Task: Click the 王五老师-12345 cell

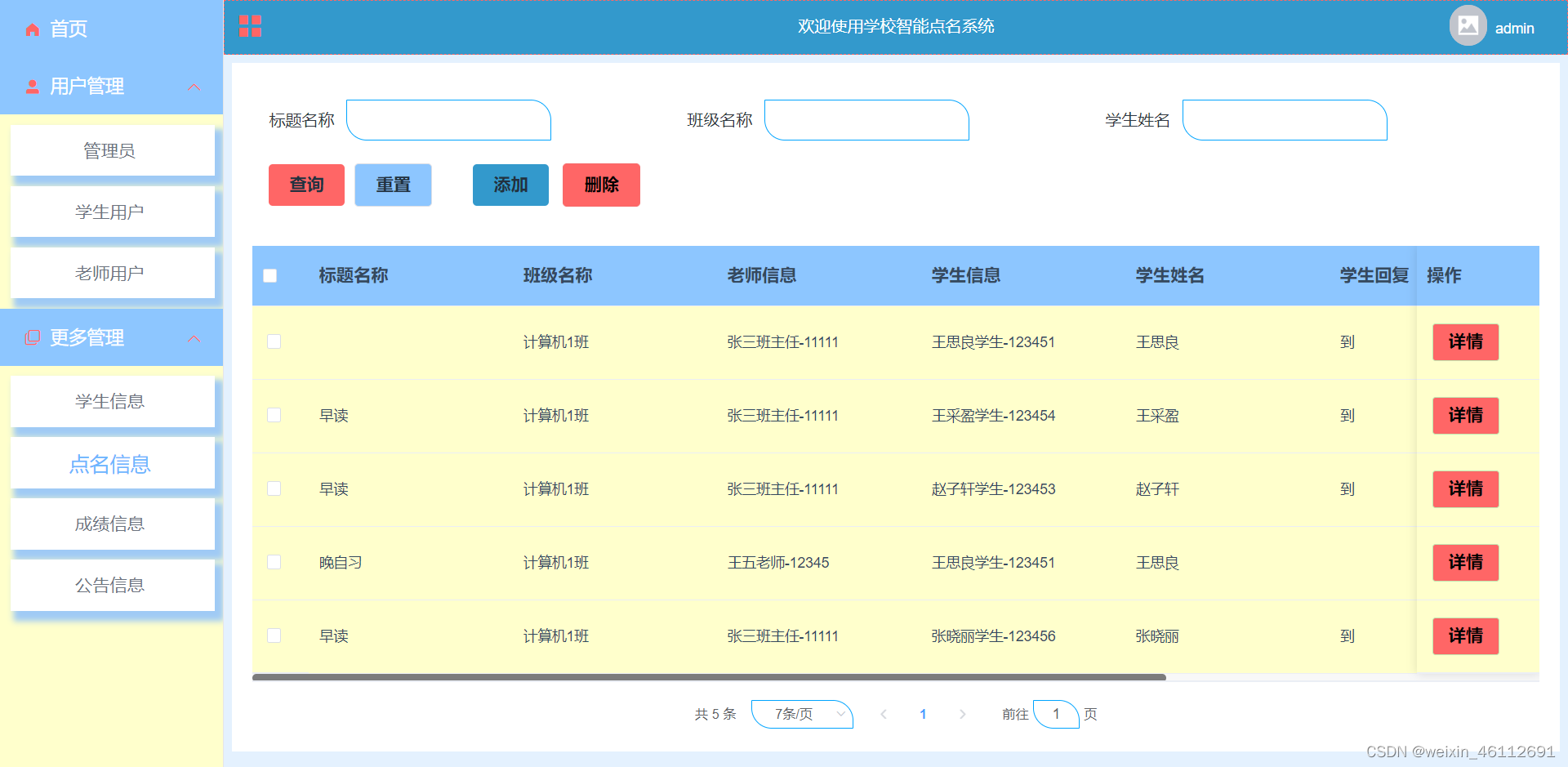Action: click(x=778, y=563)
